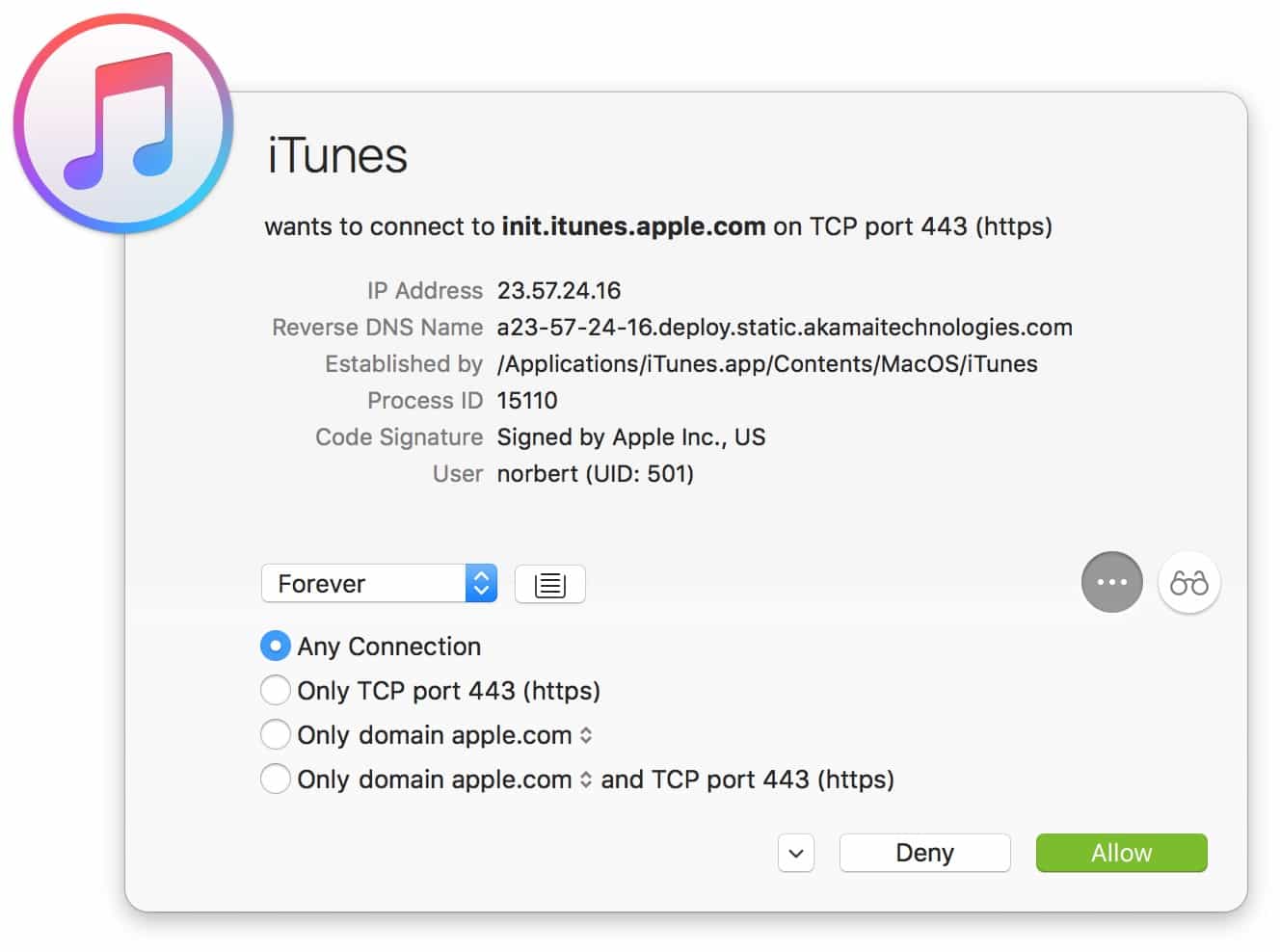
Task: Click the gray ellipsis details button
Action: (1111, 583)
